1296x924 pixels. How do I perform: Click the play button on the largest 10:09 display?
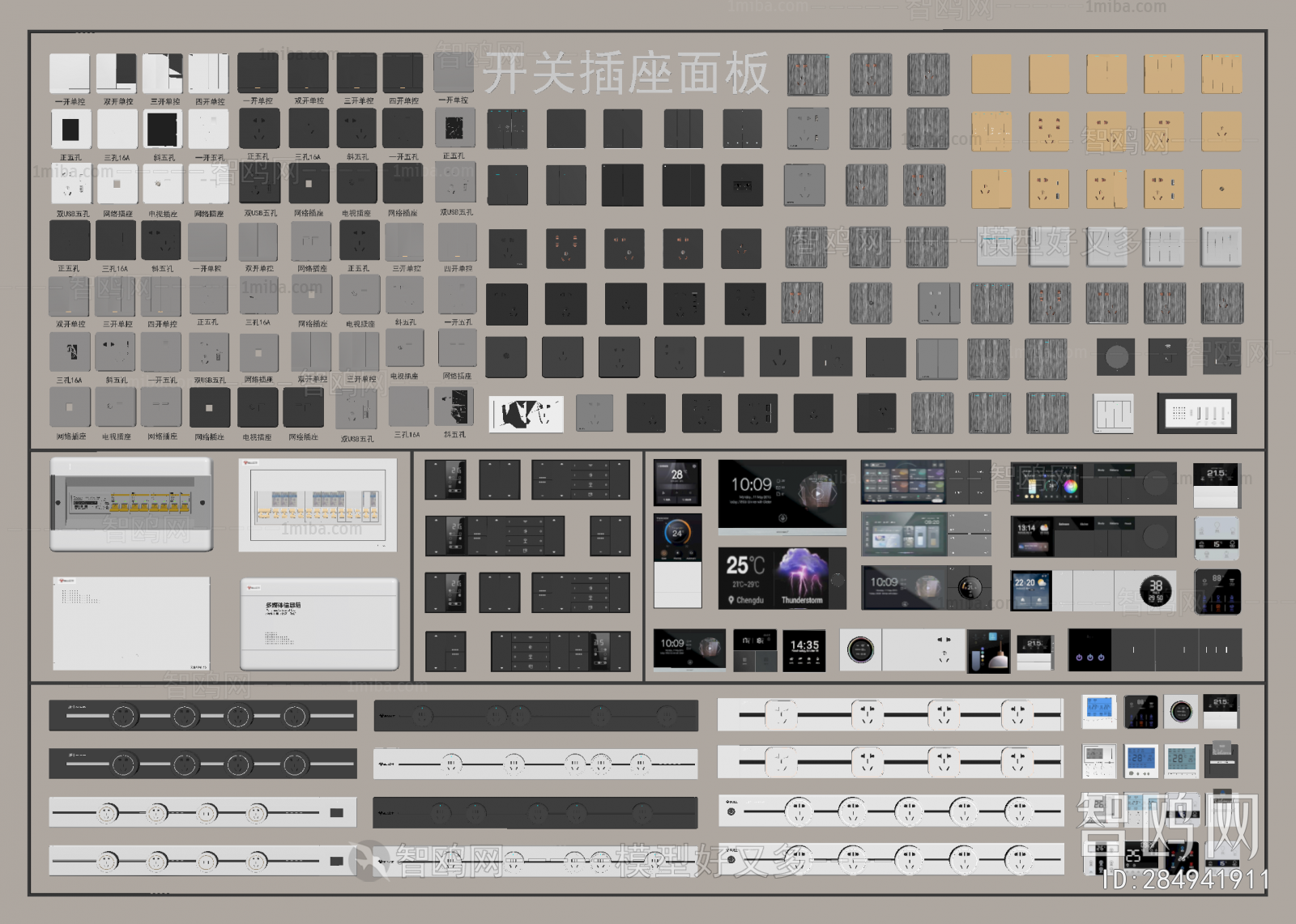tap(817, 492)
